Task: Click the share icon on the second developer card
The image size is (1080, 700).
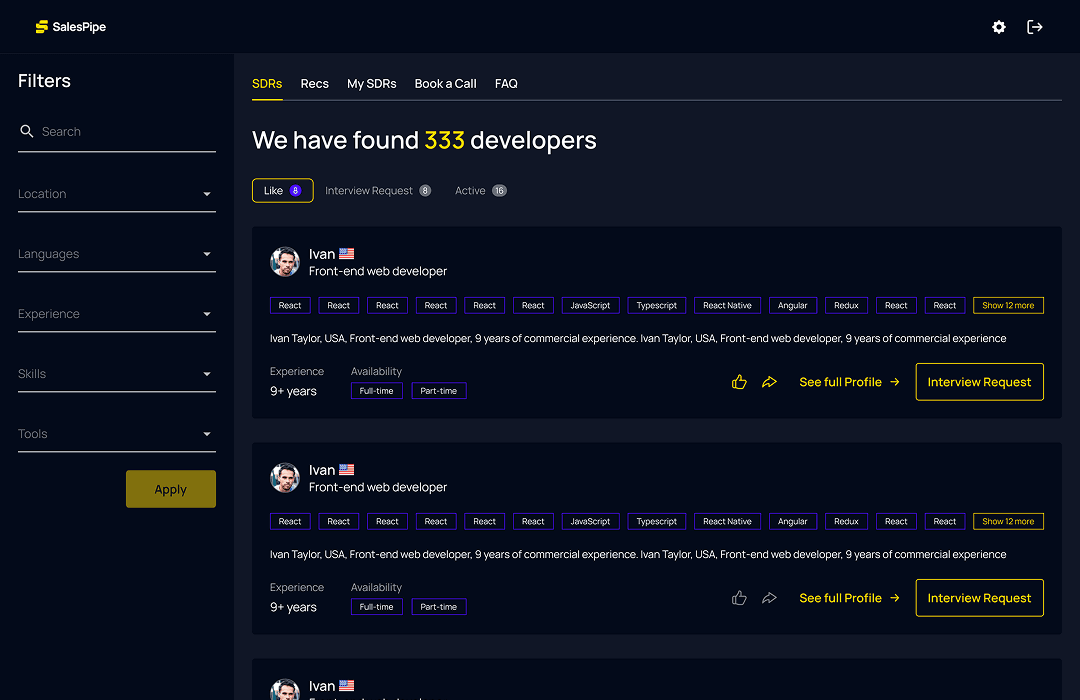Action: pyautogui.click(x=769, y=597)
